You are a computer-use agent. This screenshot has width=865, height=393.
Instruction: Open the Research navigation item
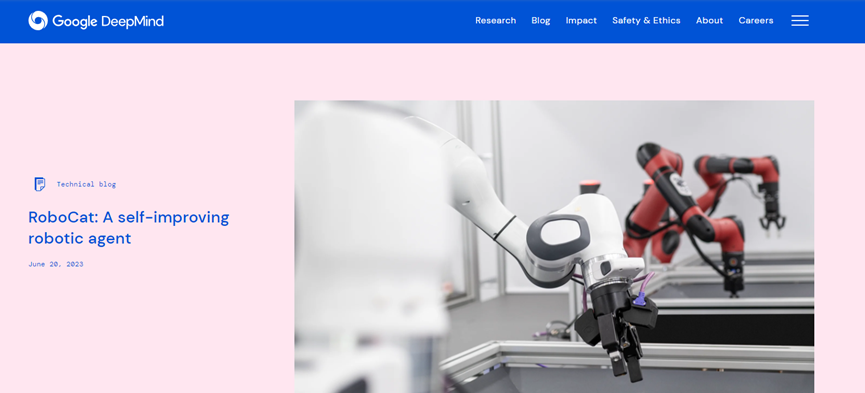[x=495, y=20]
